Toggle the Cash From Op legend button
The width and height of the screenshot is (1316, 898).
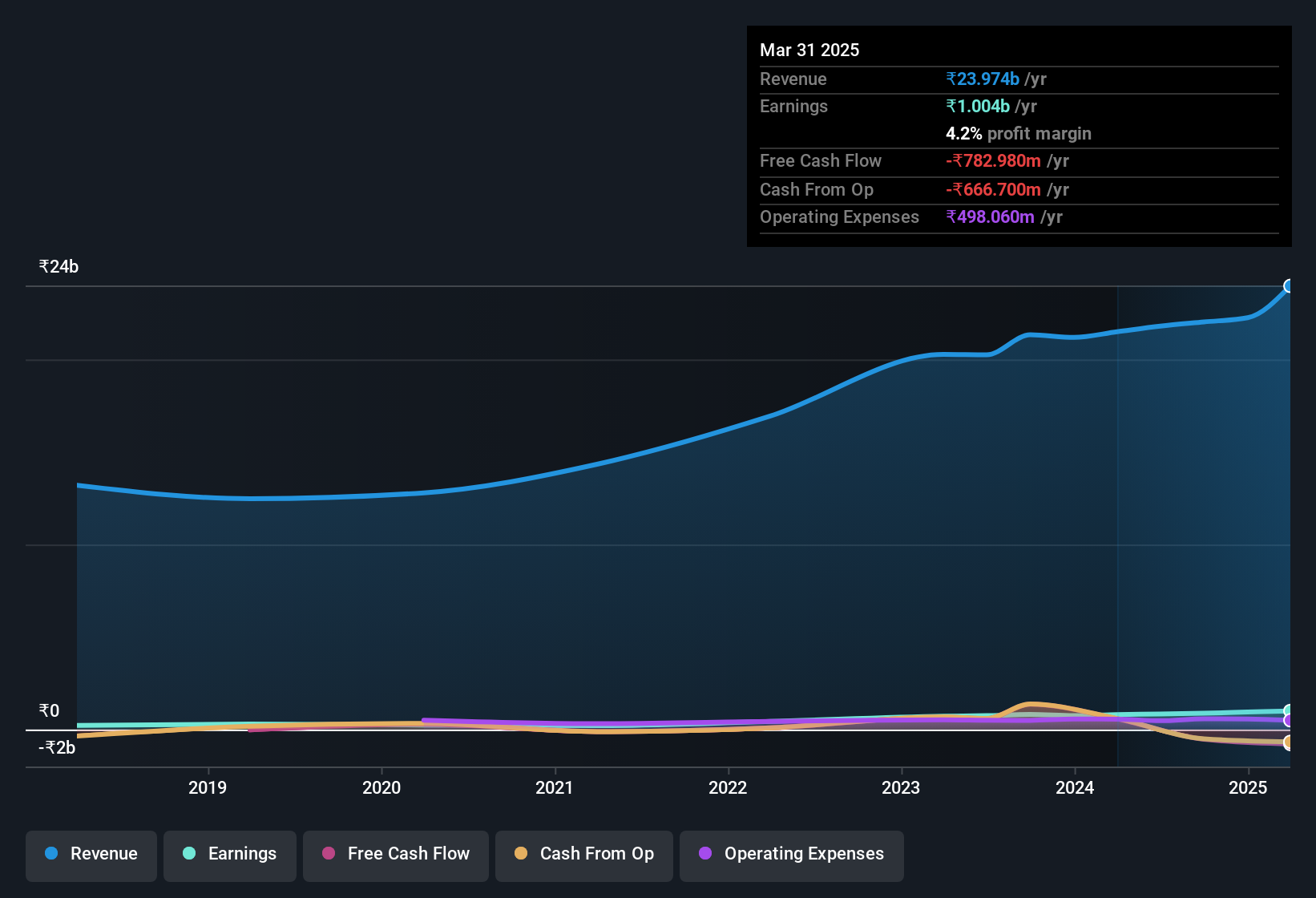(584, 855)
